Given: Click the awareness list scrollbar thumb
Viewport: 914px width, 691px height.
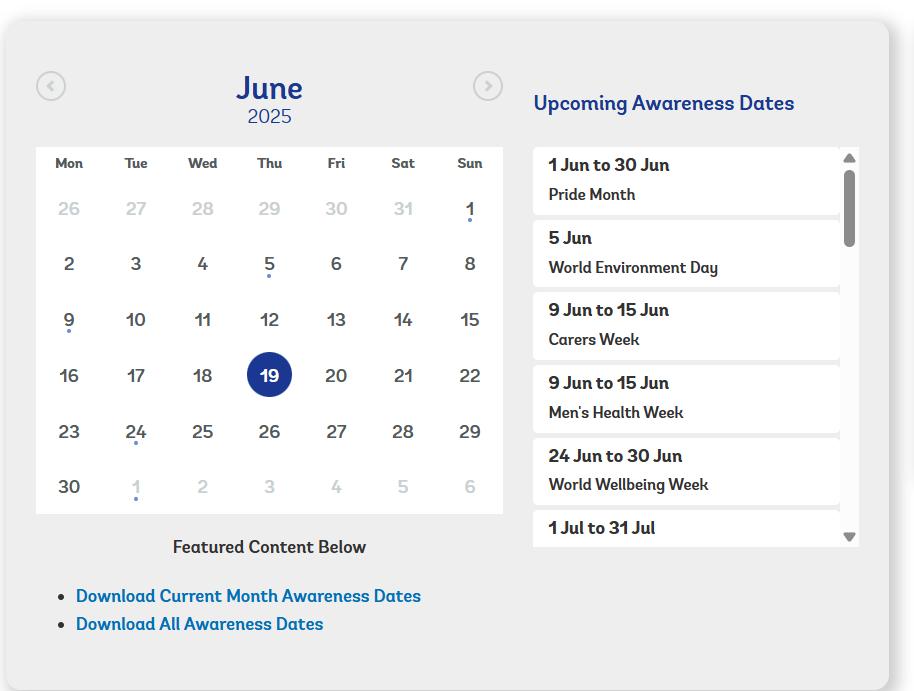Looking at the screenshot, I should (x=849, y=208).
